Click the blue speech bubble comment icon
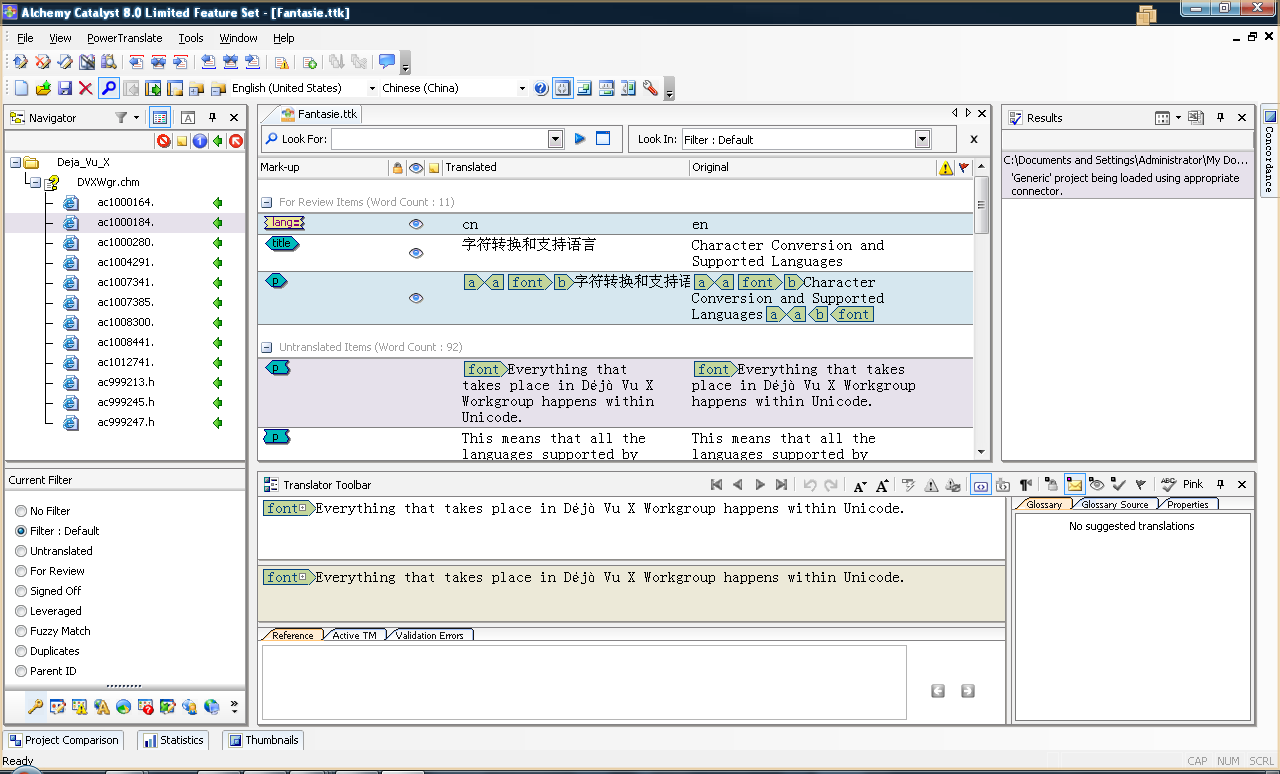Screen dimensions: 1280x774 387,62
